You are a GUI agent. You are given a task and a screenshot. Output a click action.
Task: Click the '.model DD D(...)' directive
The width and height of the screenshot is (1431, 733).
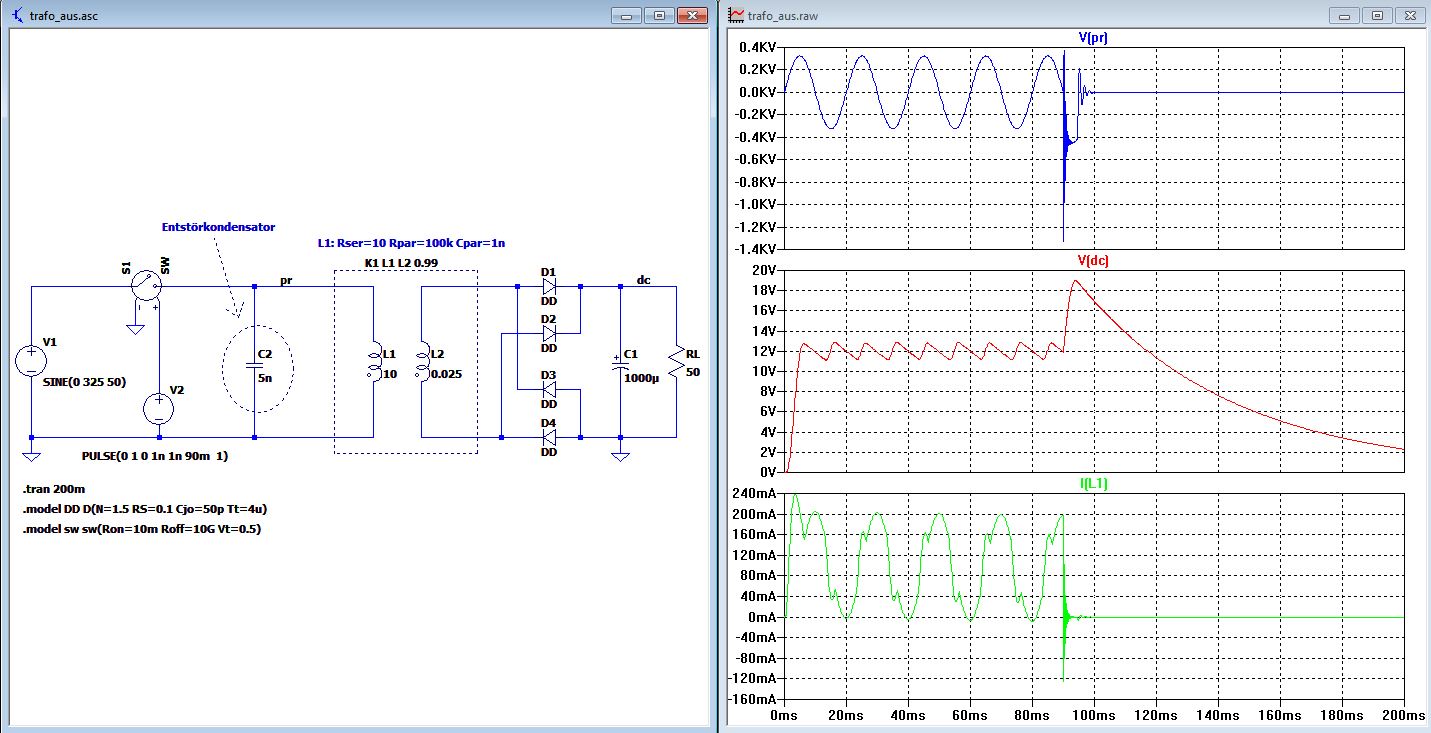[x=144, y=509]
